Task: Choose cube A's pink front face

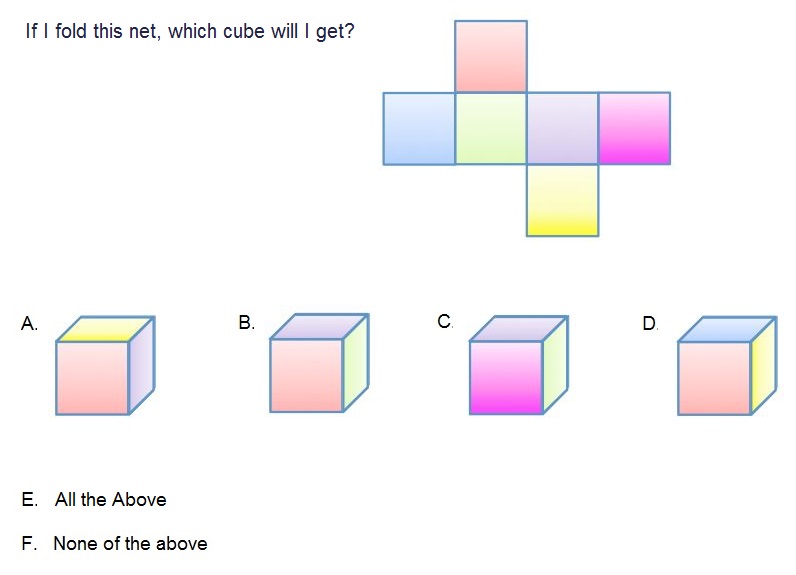Action: [92, 377]
